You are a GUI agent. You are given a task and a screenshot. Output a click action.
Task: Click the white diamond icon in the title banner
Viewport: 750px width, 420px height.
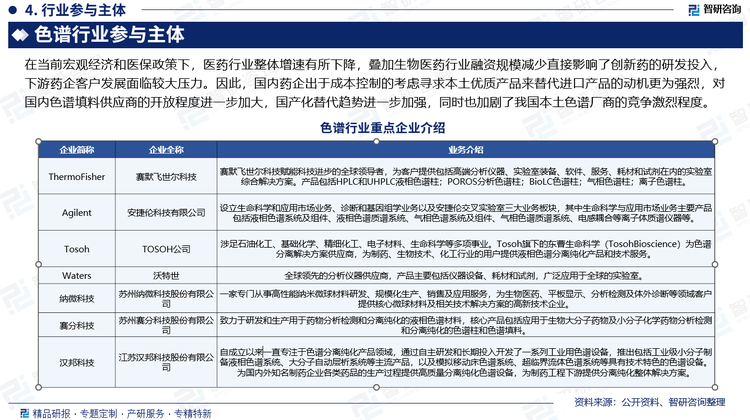click(x=20, y=35)
